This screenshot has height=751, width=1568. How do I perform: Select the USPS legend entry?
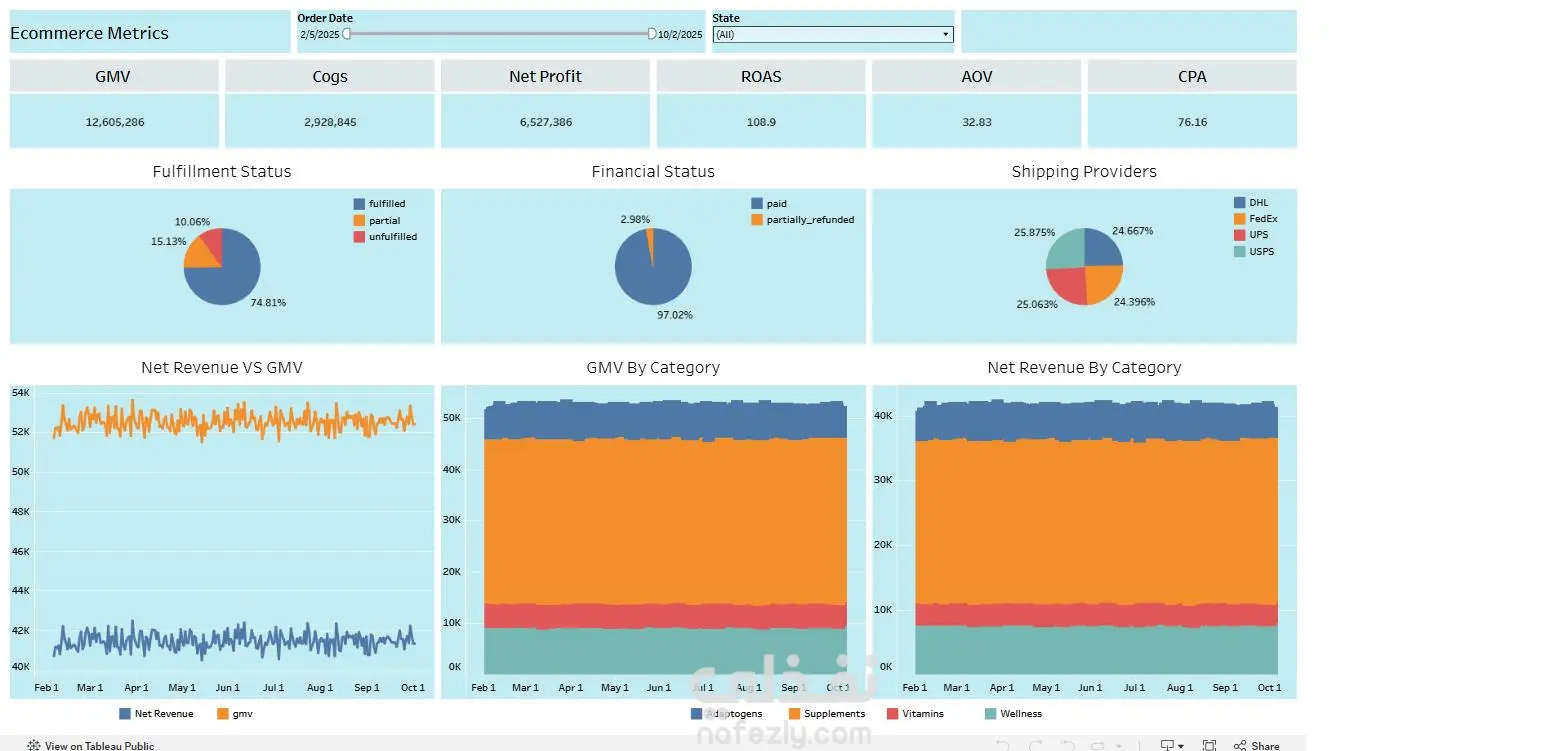pos(1254,252)
